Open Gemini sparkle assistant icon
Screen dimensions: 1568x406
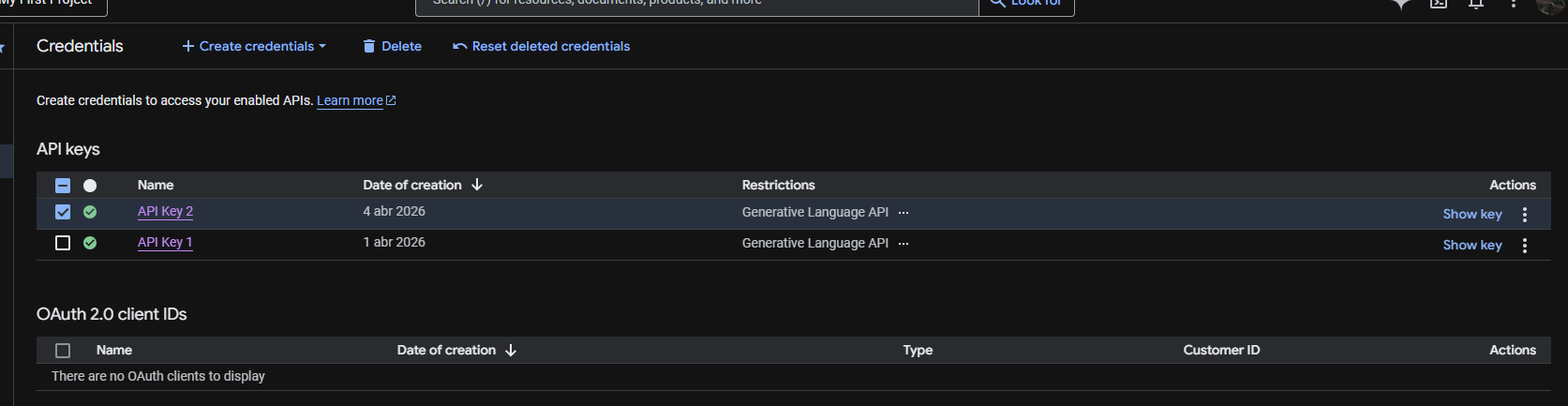click(x=1401, y=4)
